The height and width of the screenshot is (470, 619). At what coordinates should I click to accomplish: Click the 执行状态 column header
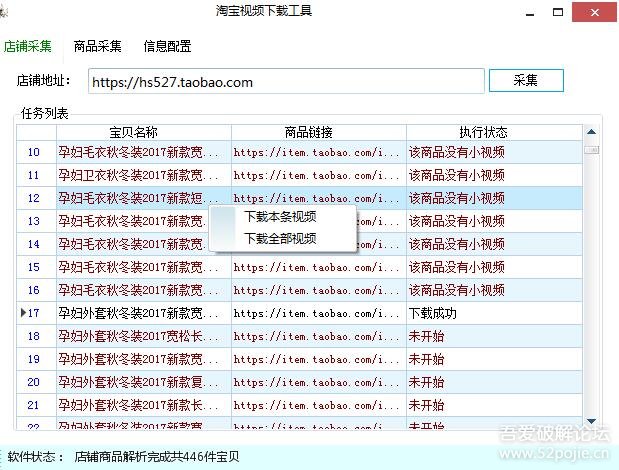[x=494, y=132]
